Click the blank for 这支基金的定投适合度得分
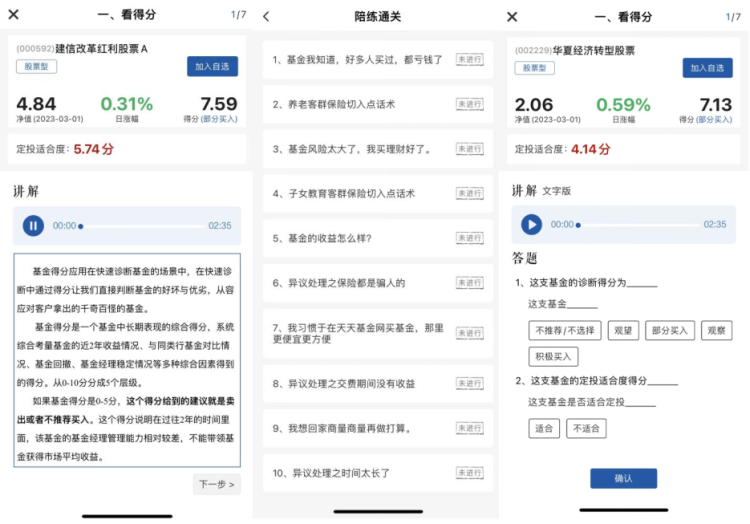The width and height of the screenshot is (750, 524). point(662,381)
